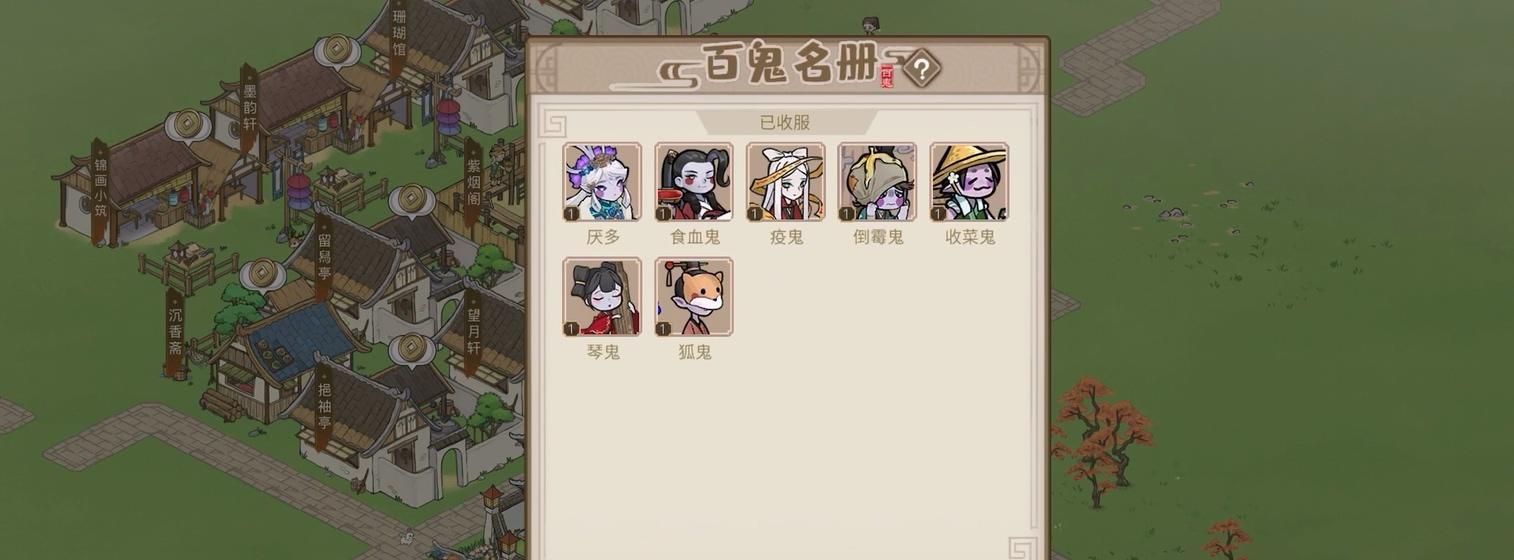
Task: Select the 厌多 ghost portrait
Action: [x=602, y=182]
